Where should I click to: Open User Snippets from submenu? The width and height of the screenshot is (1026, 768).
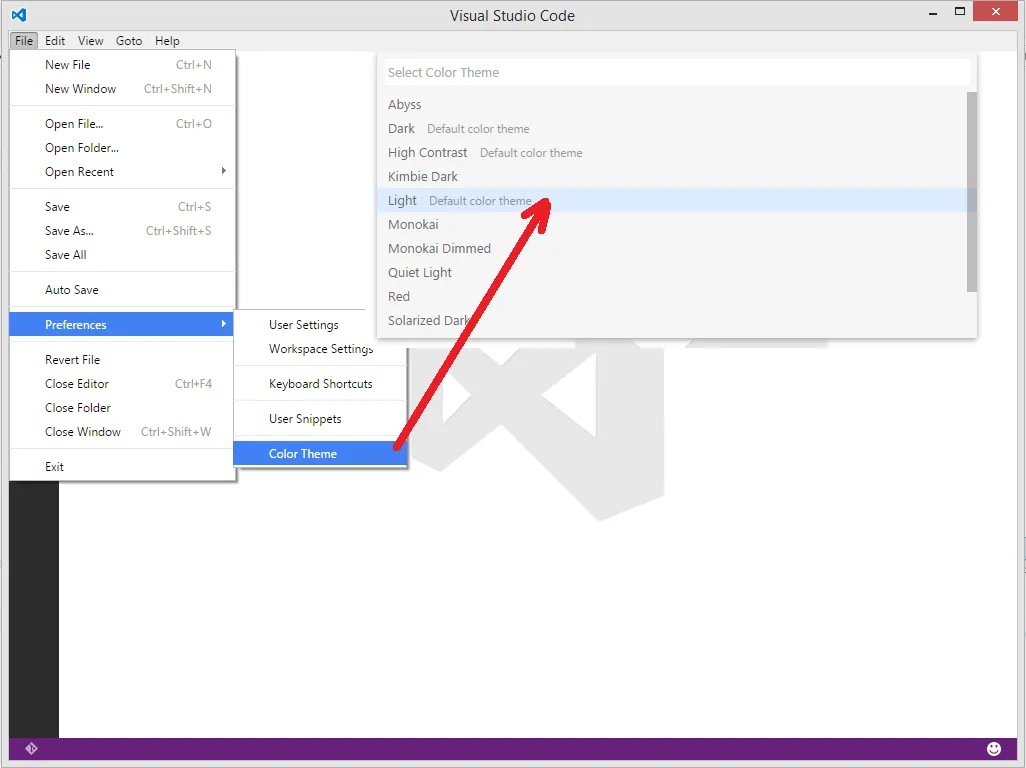point(320,419)
